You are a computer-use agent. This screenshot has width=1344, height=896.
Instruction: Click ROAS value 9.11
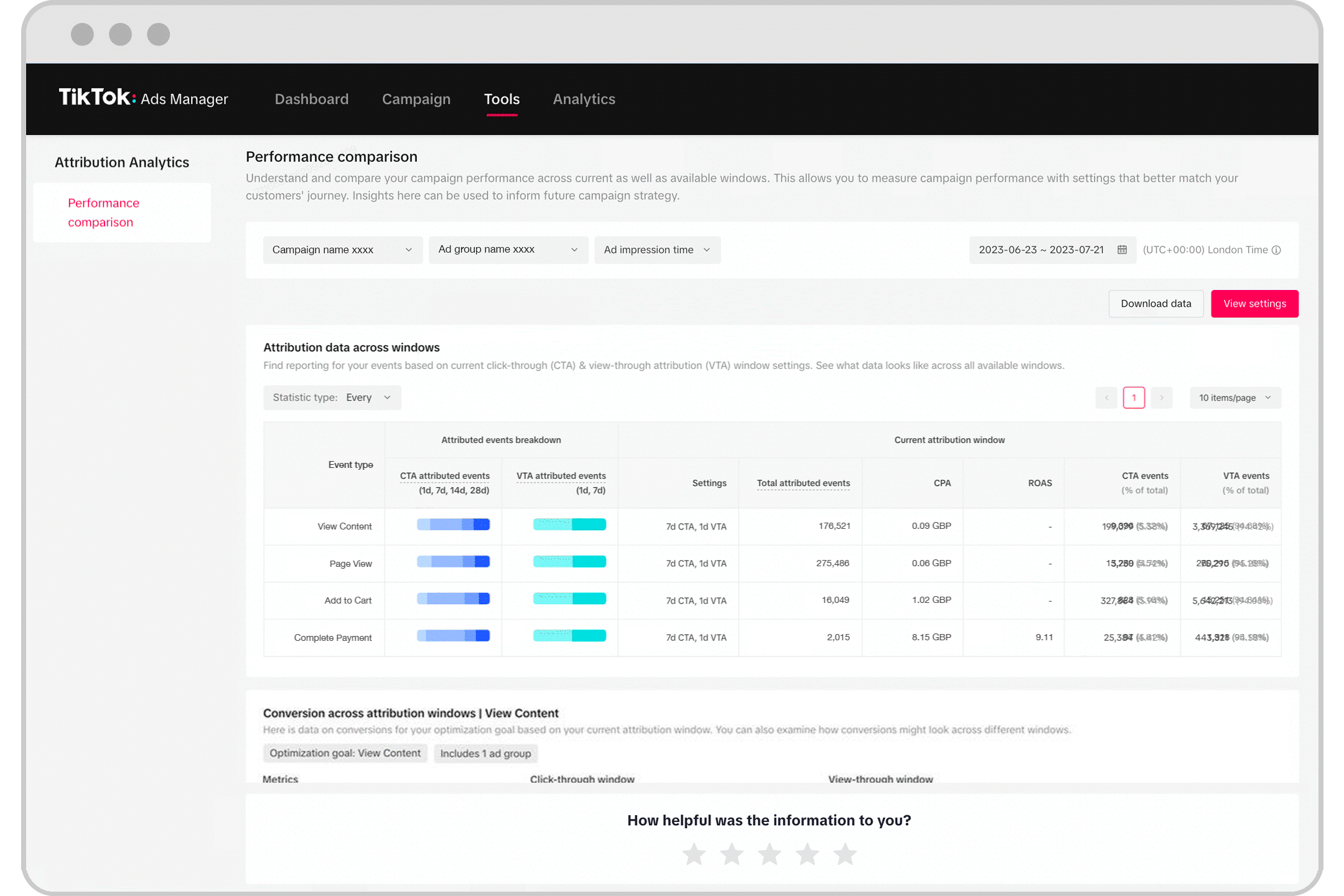tap(1044, 637)
